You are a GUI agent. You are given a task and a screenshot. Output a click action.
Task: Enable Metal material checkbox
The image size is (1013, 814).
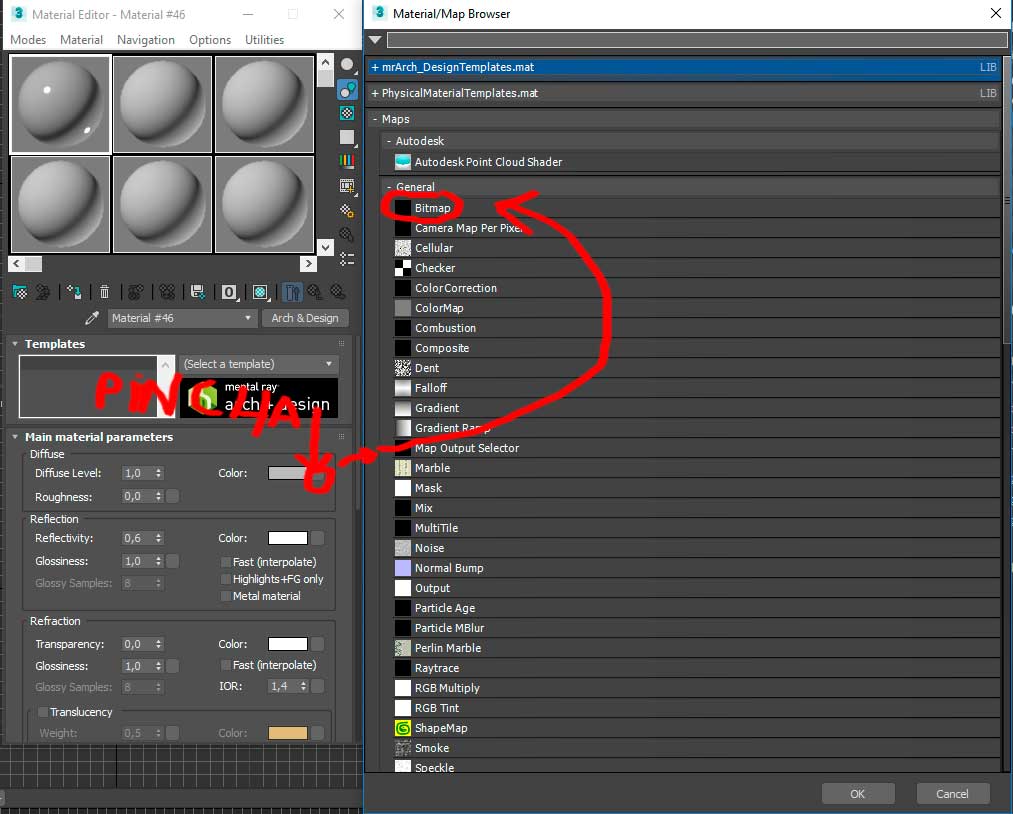225,596
